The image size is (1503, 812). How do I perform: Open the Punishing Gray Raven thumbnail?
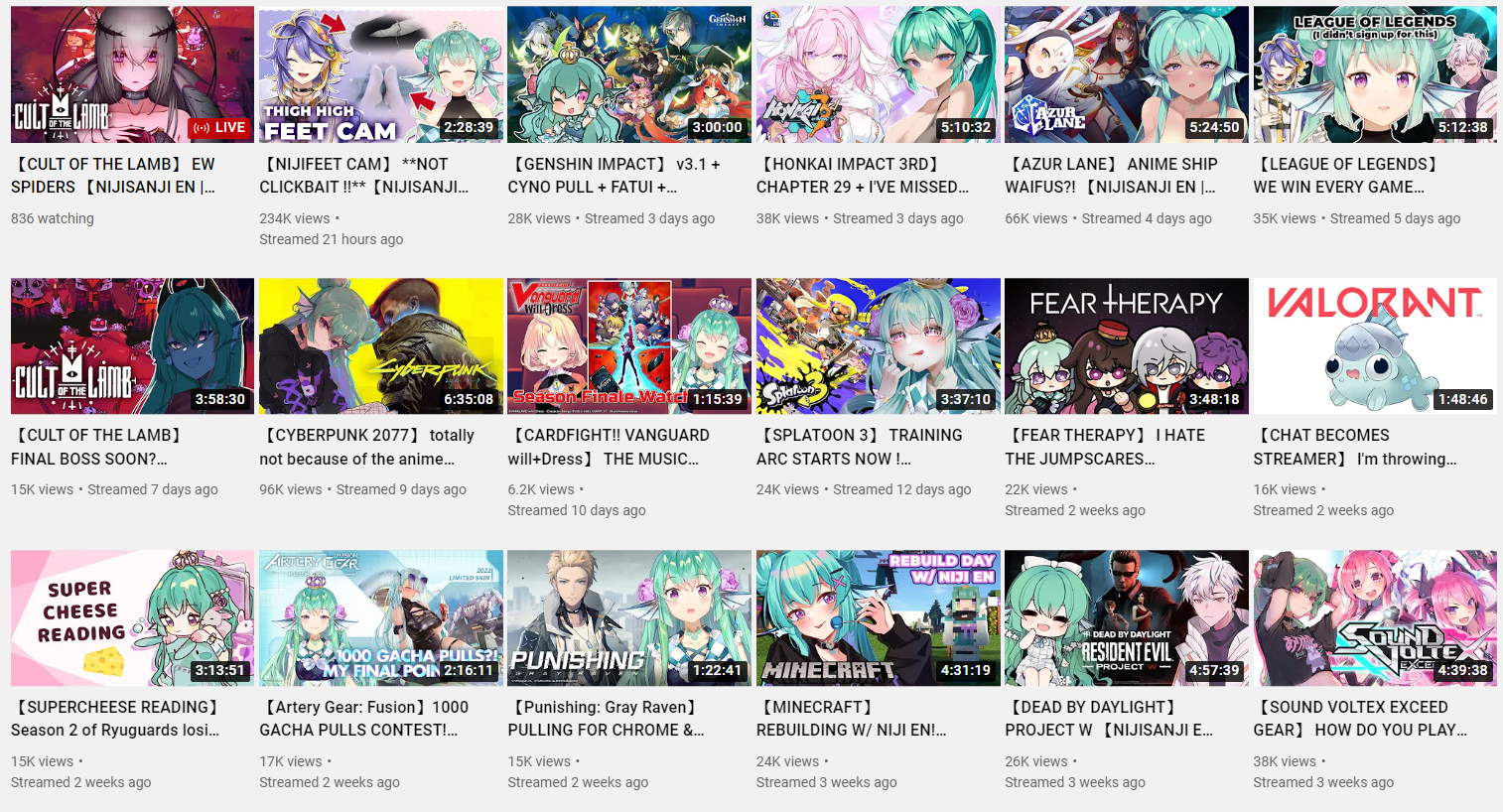click(629, 617)
